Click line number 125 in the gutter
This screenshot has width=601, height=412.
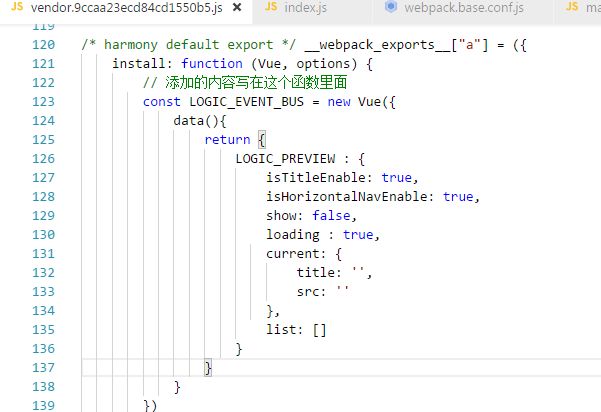click(44, 140)
